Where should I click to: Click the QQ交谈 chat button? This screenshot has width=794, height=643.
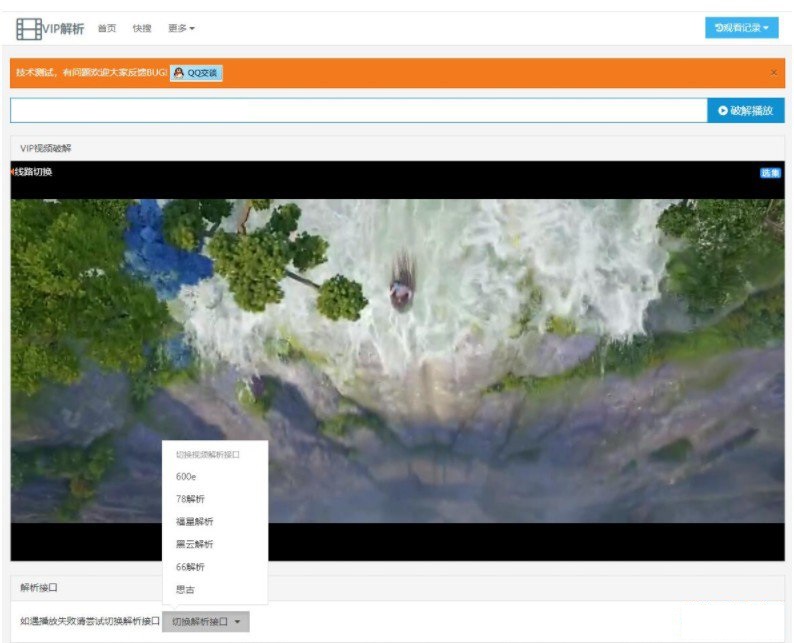coord(196,73)
